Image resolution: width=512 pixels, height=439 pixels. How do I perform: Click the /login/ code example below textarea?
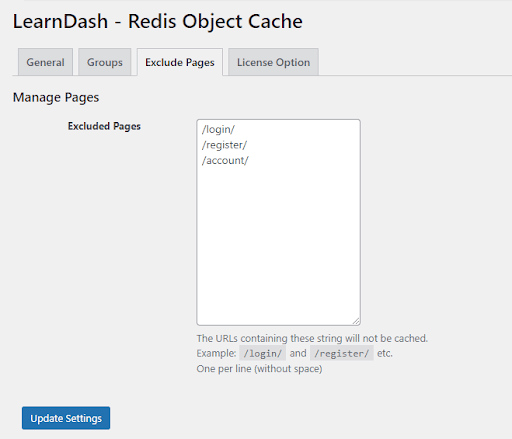[263, 353]
